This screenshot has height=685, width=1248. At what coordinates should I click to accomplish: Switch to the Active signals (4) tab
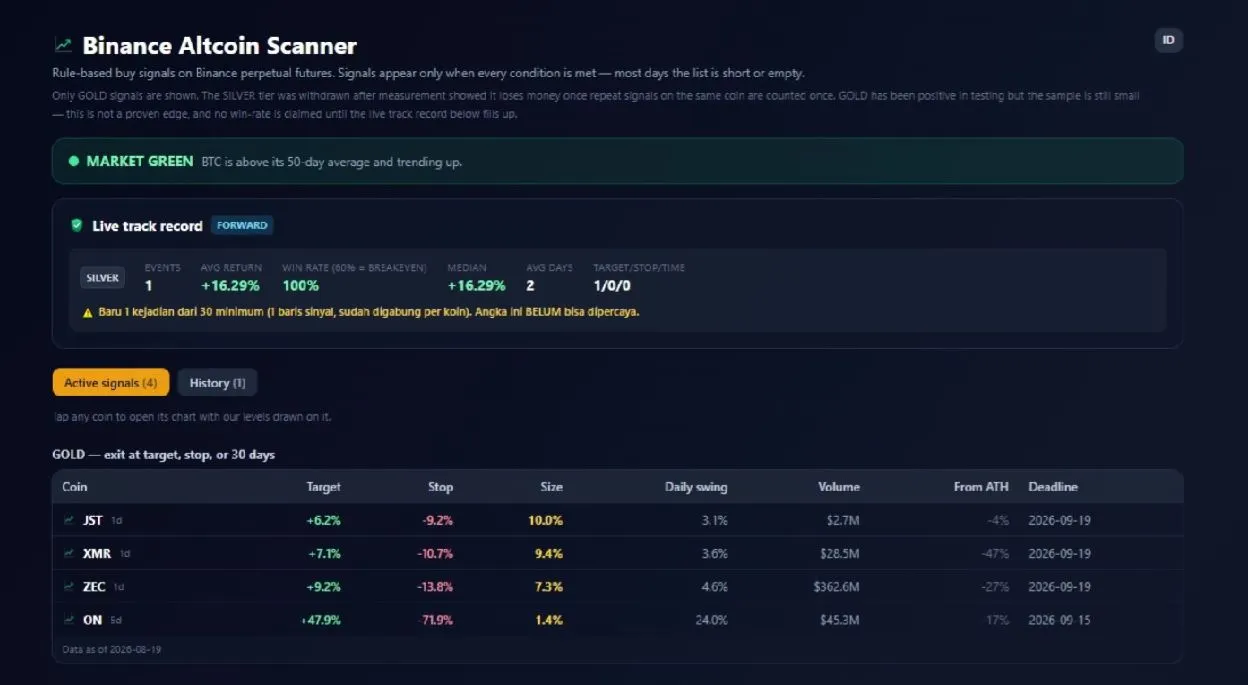[111, 382]
